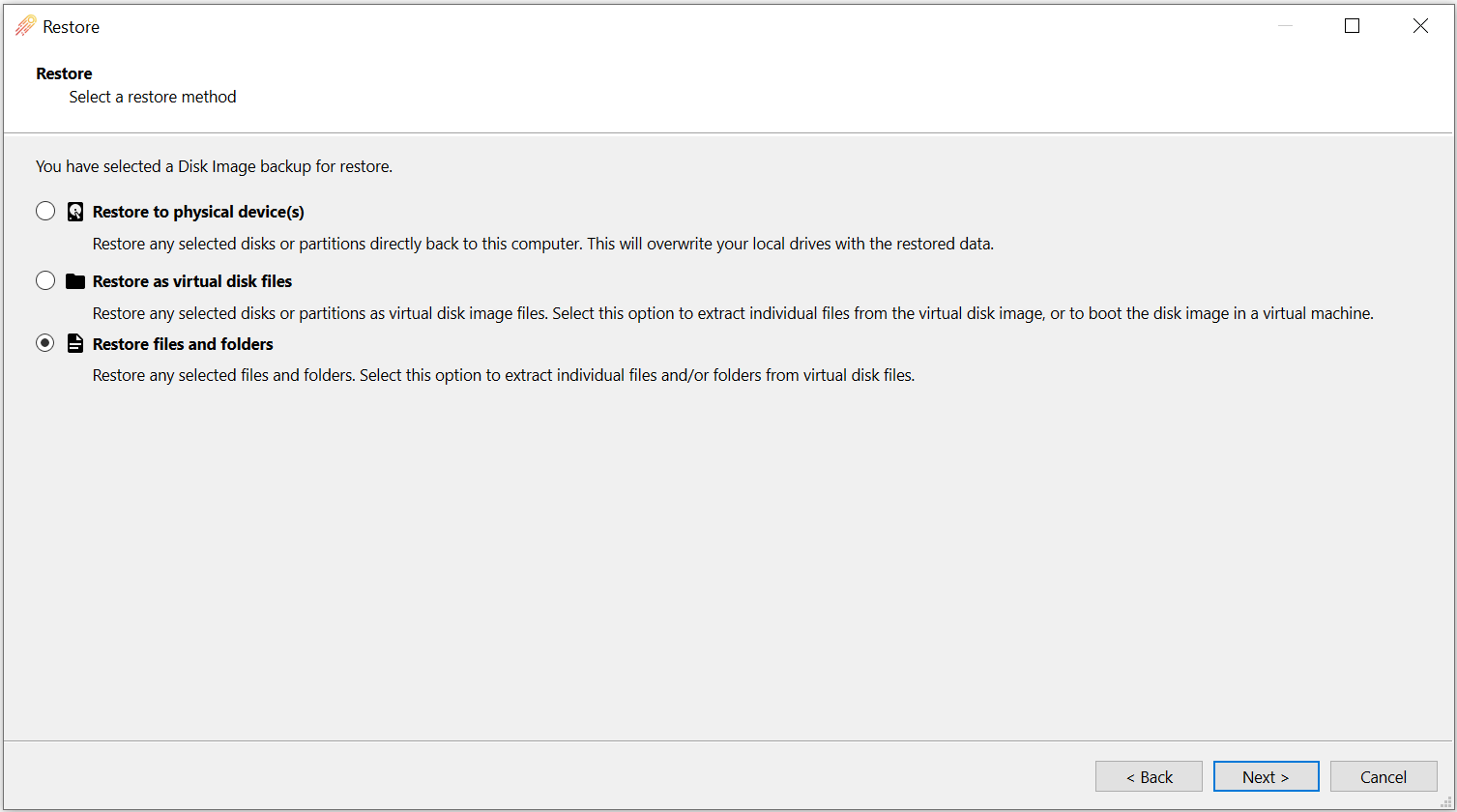Go back with the Back button
The height and width of the screenshot is (812, 1457).
click(x=1149, y=776)
